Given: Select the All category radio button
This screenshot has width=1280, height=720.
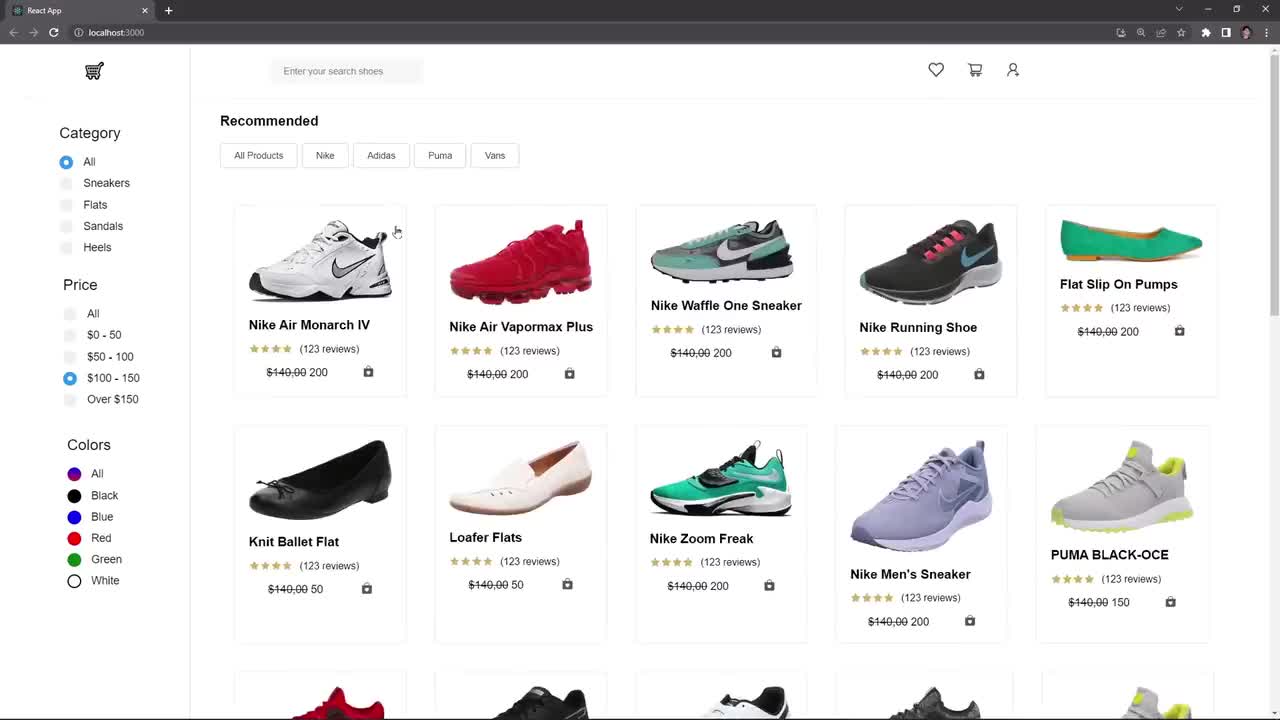Looking at the screenshot, I should click(66, 162).
